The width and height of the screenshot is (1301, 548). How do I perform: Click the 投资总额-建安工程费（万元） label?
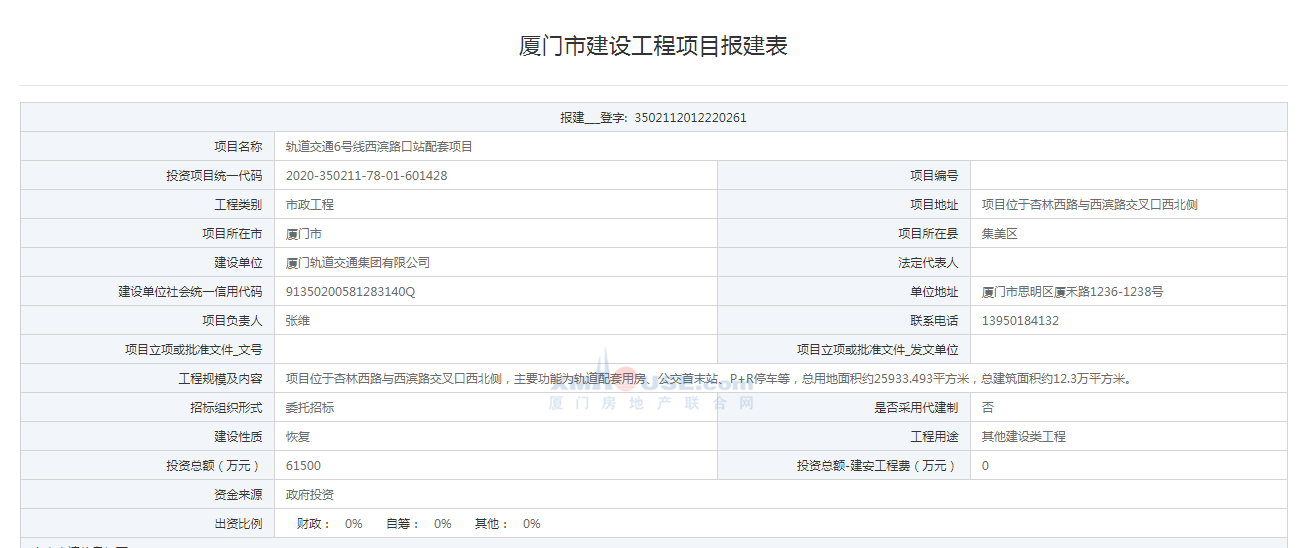[x=877, y=466]
